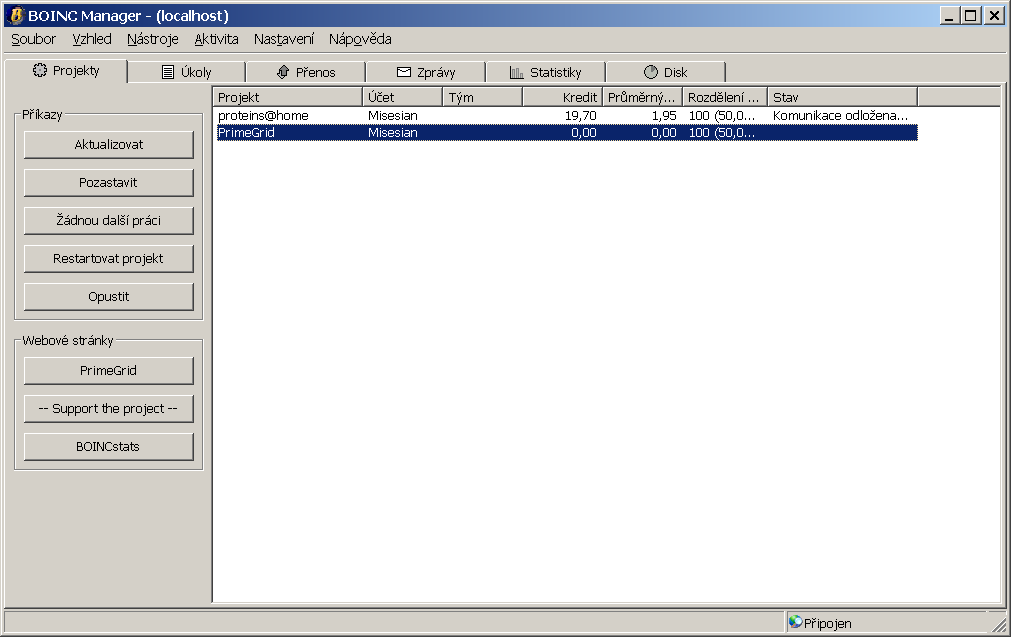Sort by the Kredit column header

(563, 97)
